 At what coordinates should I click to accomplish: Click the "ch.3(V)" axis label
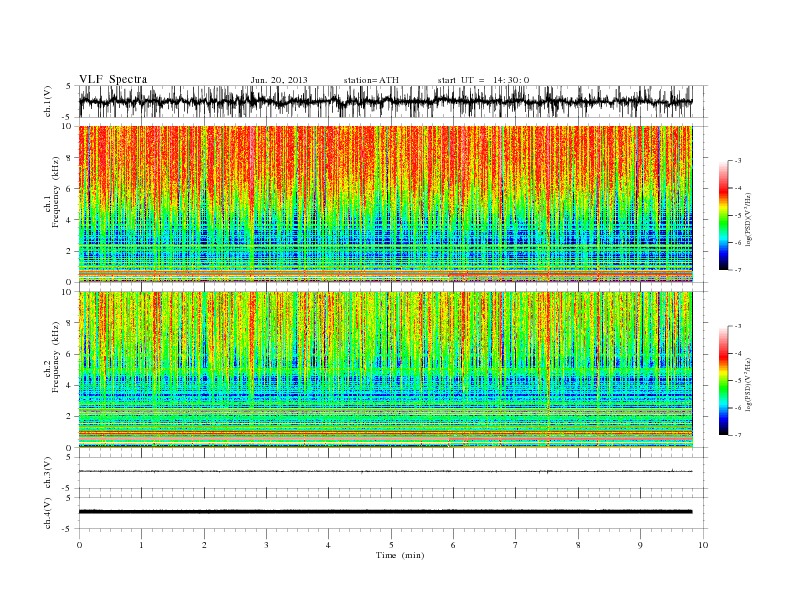tap(48, 473)
